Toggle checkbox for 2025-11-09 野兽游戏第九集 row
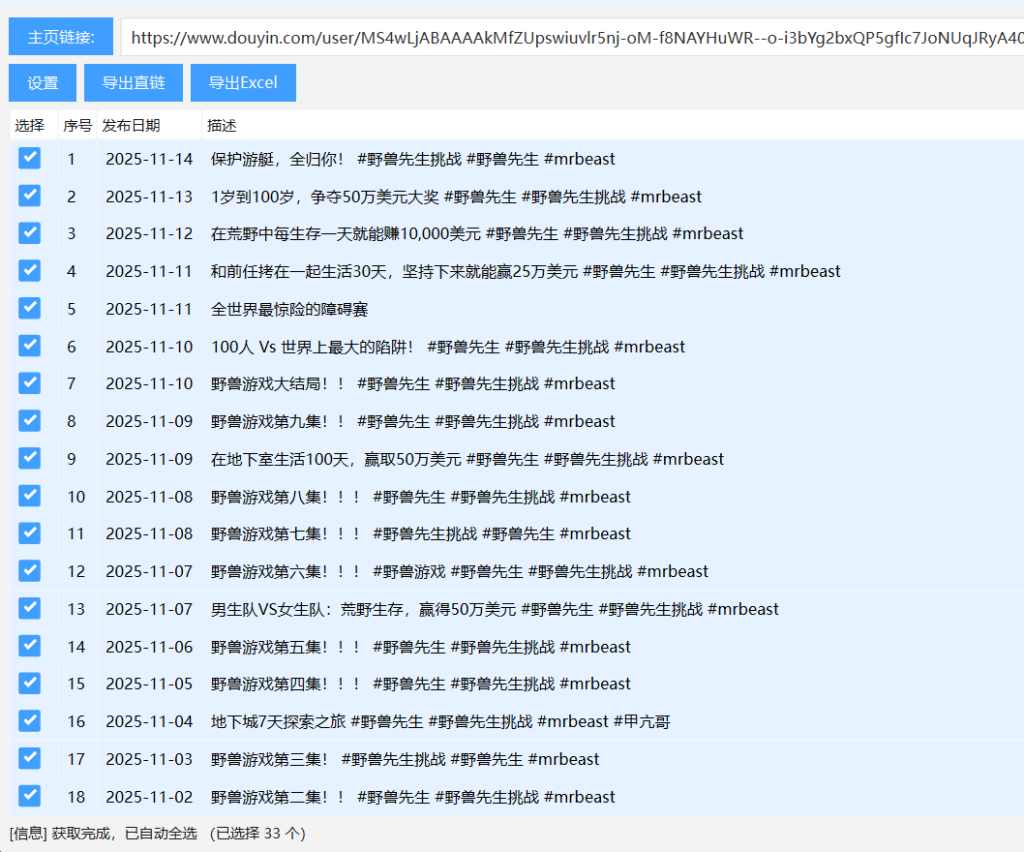 click(x=30, y=421)
